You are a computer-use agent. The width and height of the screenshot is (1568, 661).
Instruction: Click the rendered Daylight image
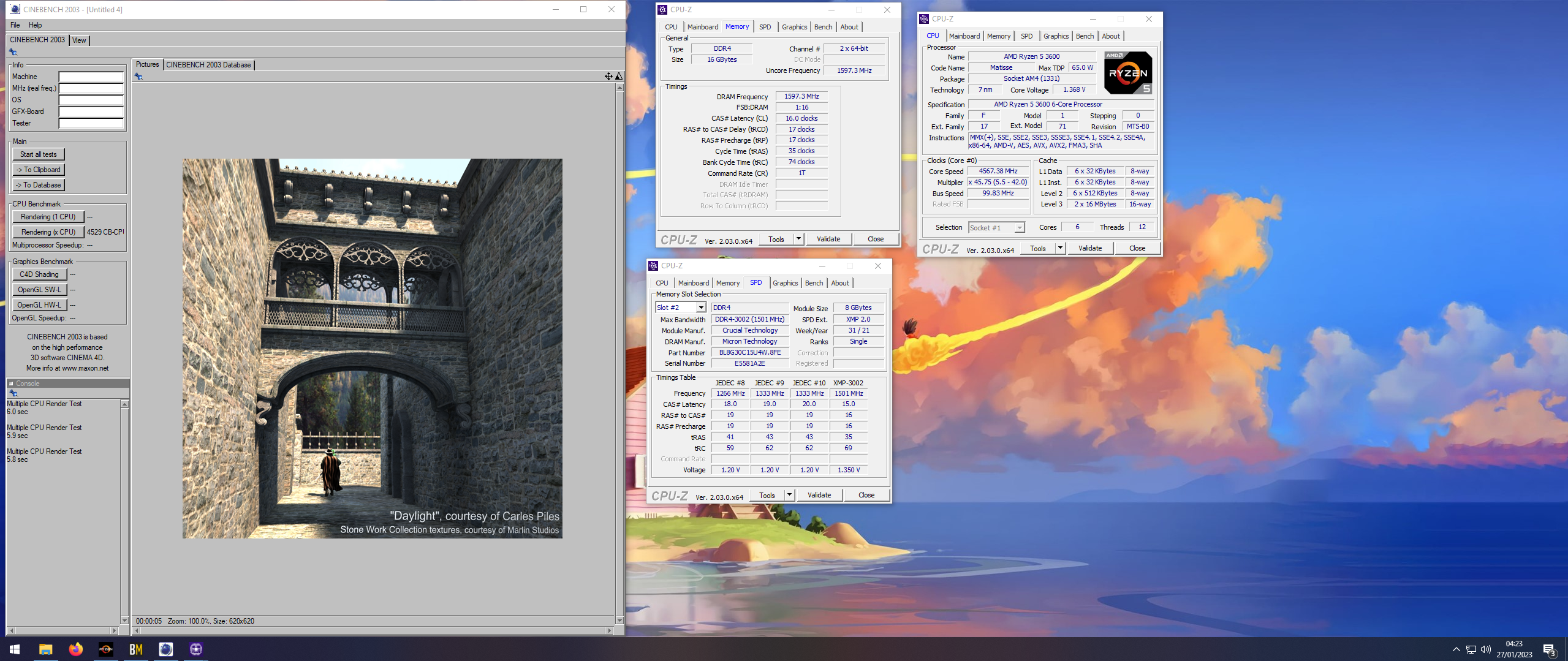coord(372,349)
